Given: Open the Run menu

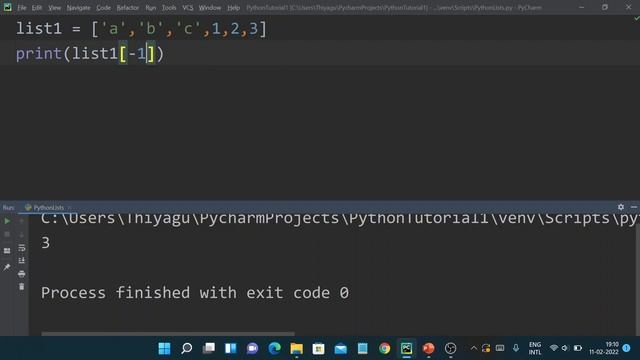Looking at the screenshot, I should (151, 8).
